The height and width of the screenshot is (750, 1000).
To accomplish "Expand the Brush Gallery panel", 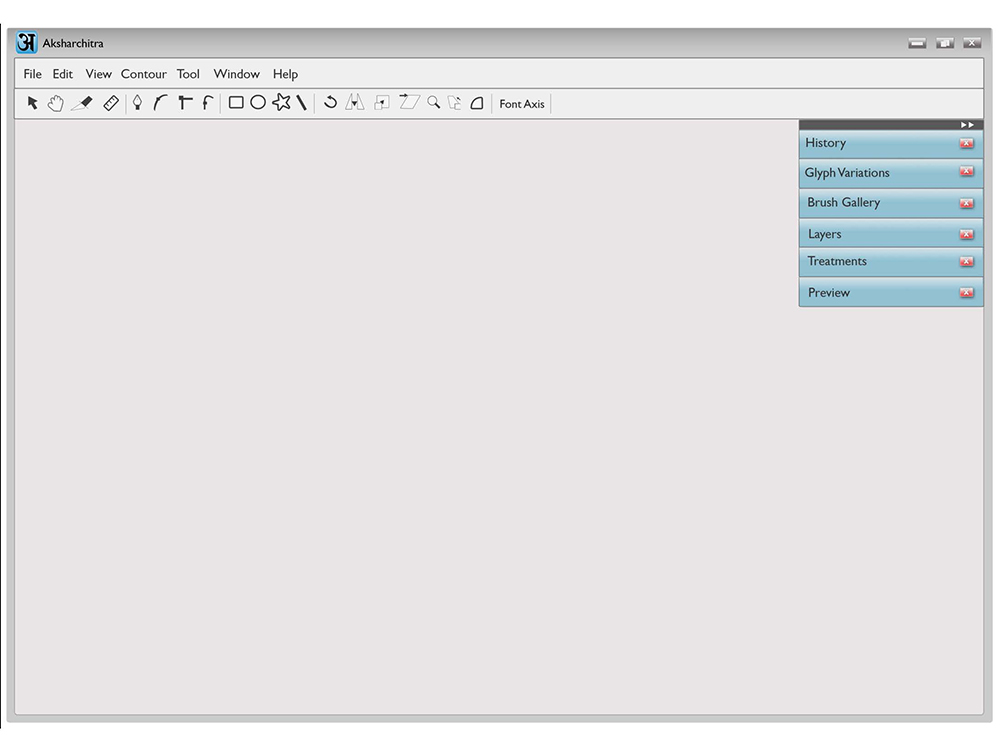I will (891, 203).
